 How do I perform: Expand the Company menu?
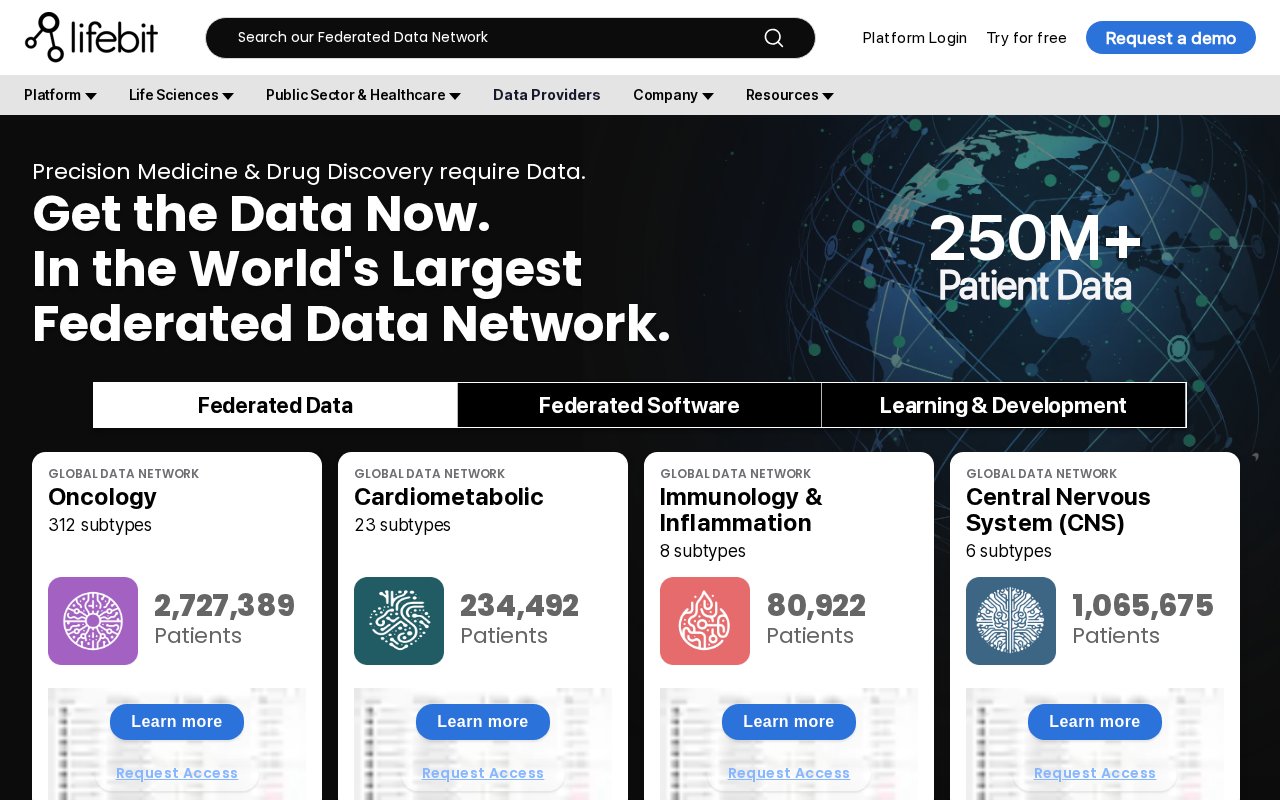pos(673,95)
